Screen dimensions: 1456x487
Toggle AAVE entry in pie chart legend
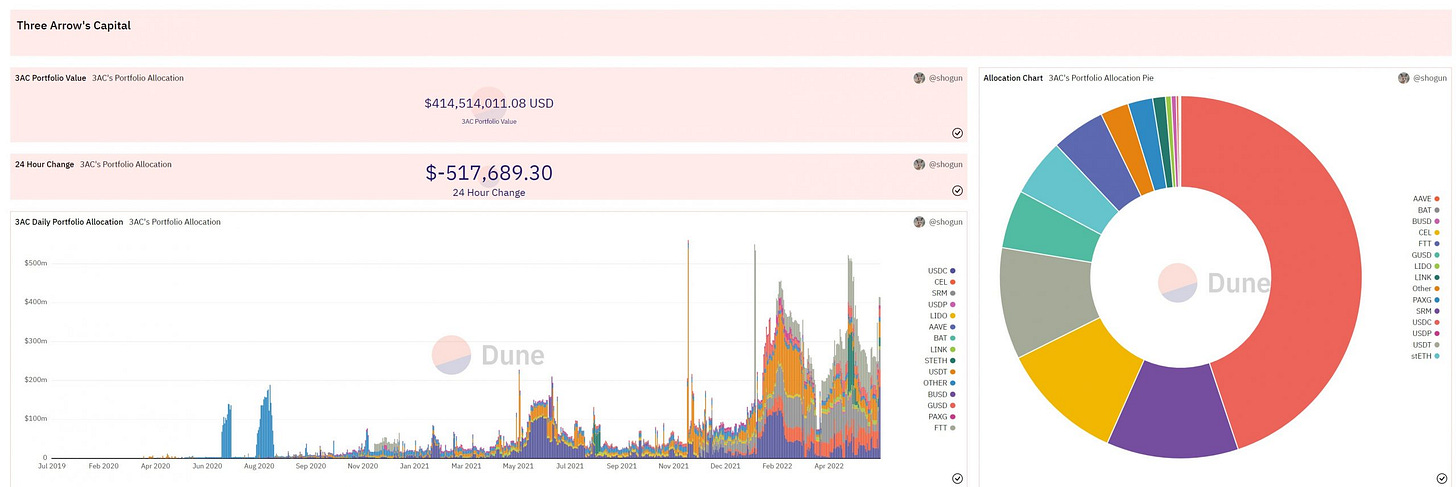click(x=1427, y=199)
